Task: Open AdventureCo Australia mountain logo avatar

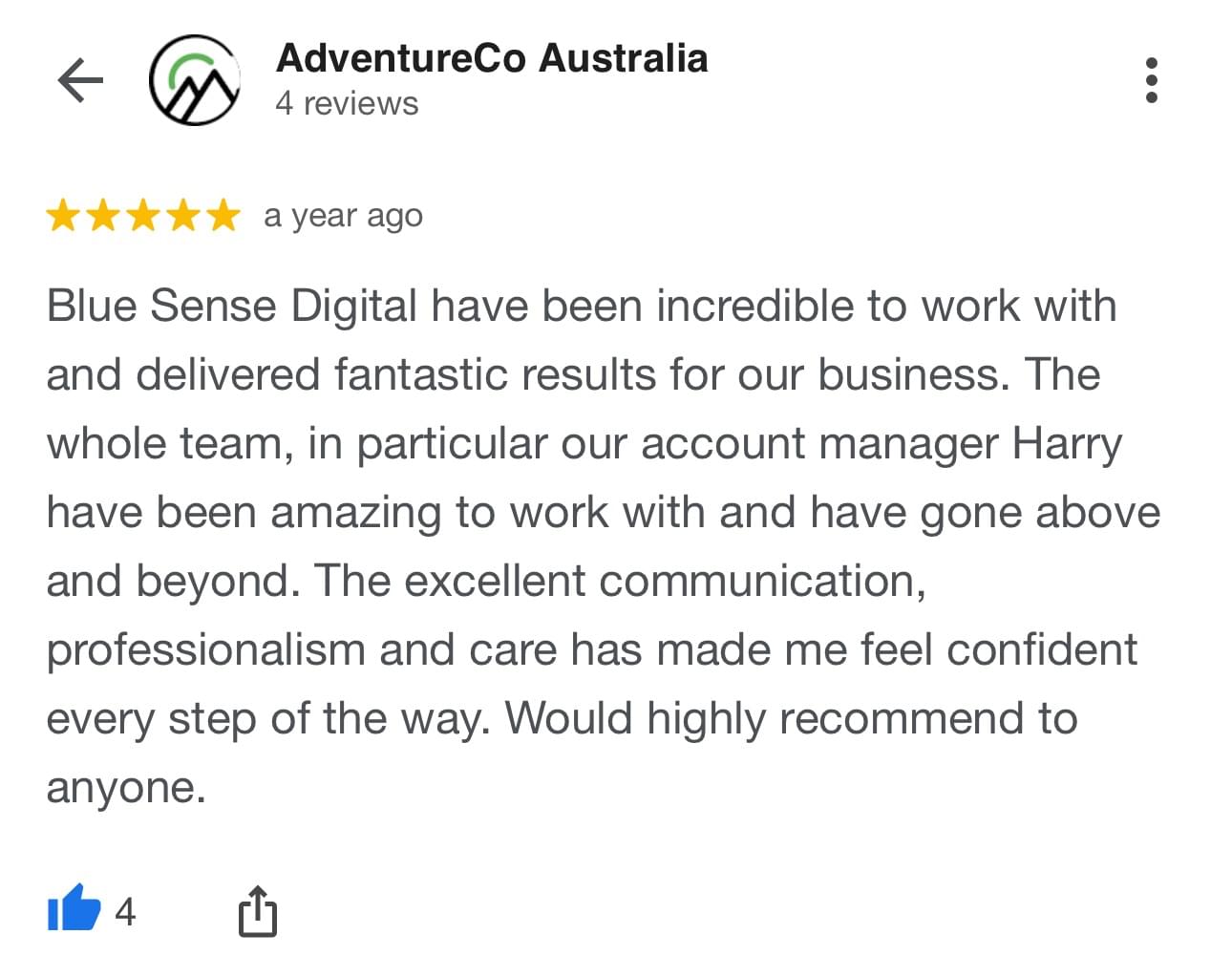Action: (x=194, y=80)
